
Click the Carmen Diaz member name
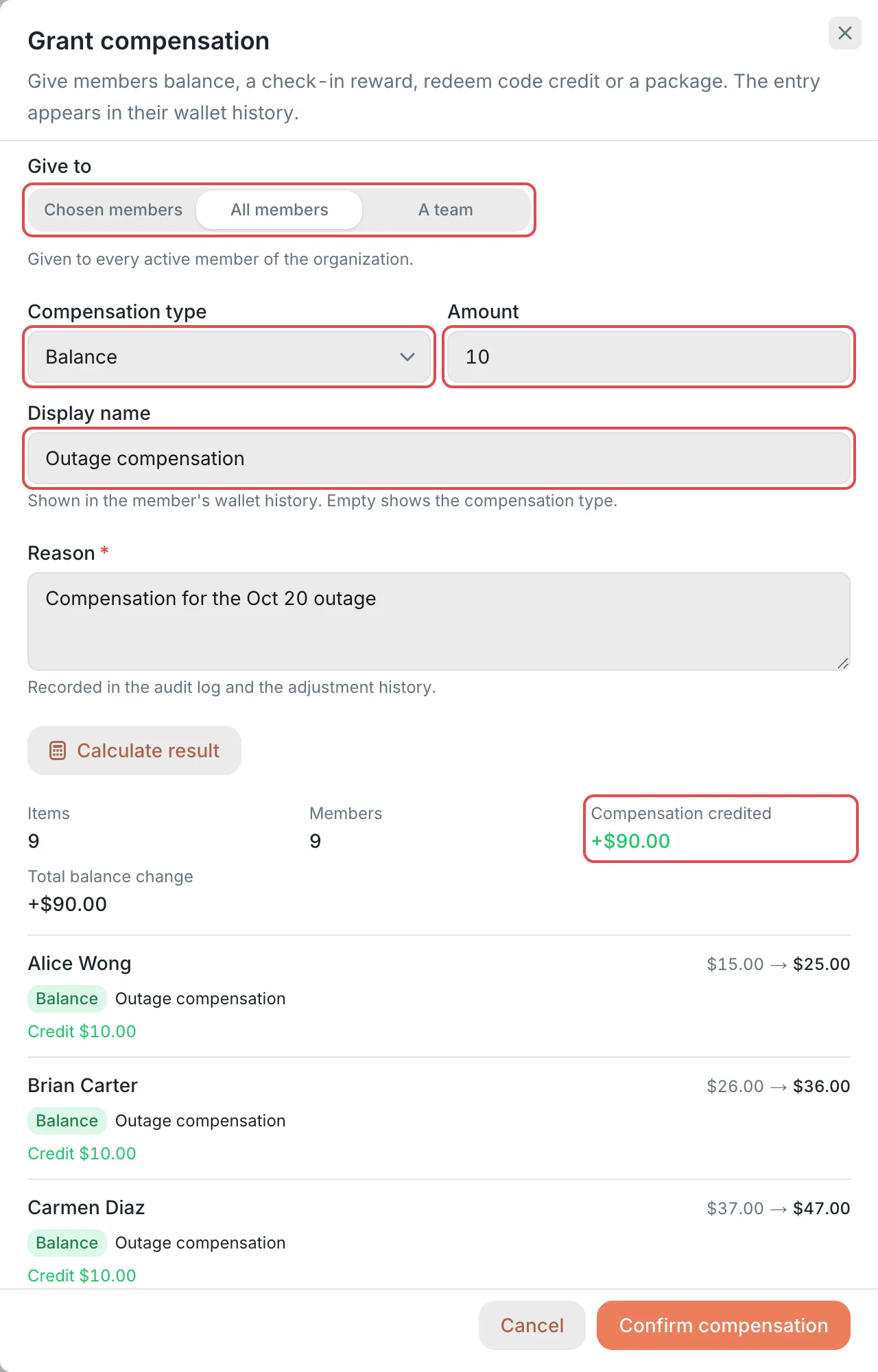86,1208
